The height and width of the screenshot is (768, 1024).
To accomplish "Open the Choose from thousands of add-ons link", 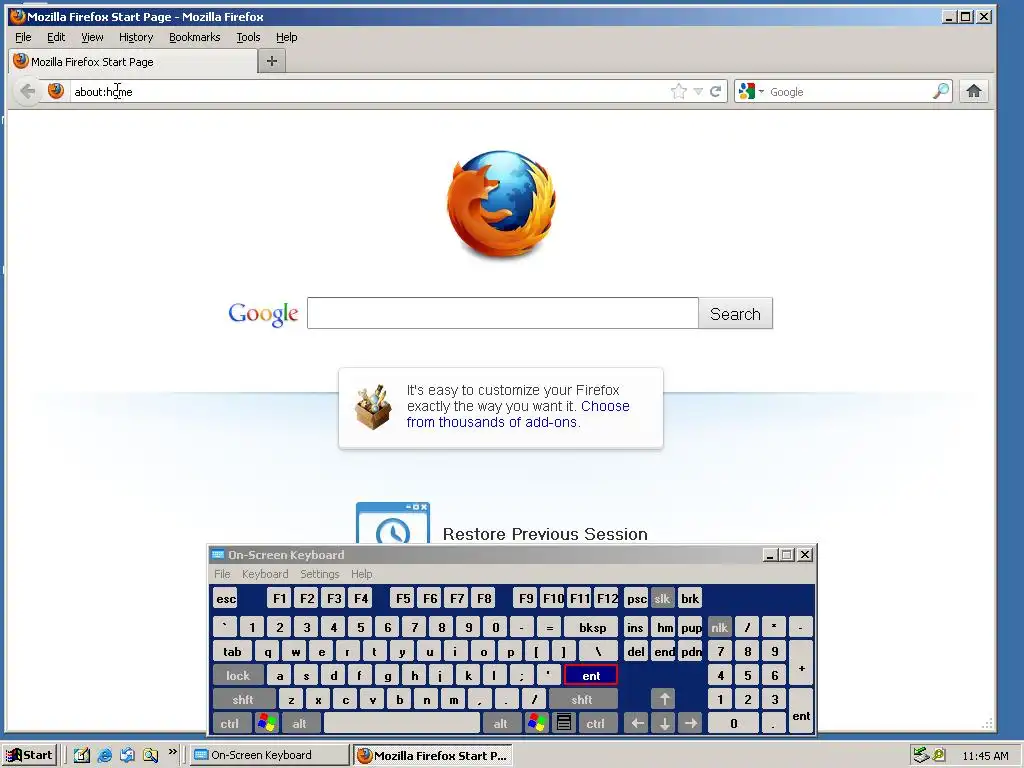I will point(518,414).
